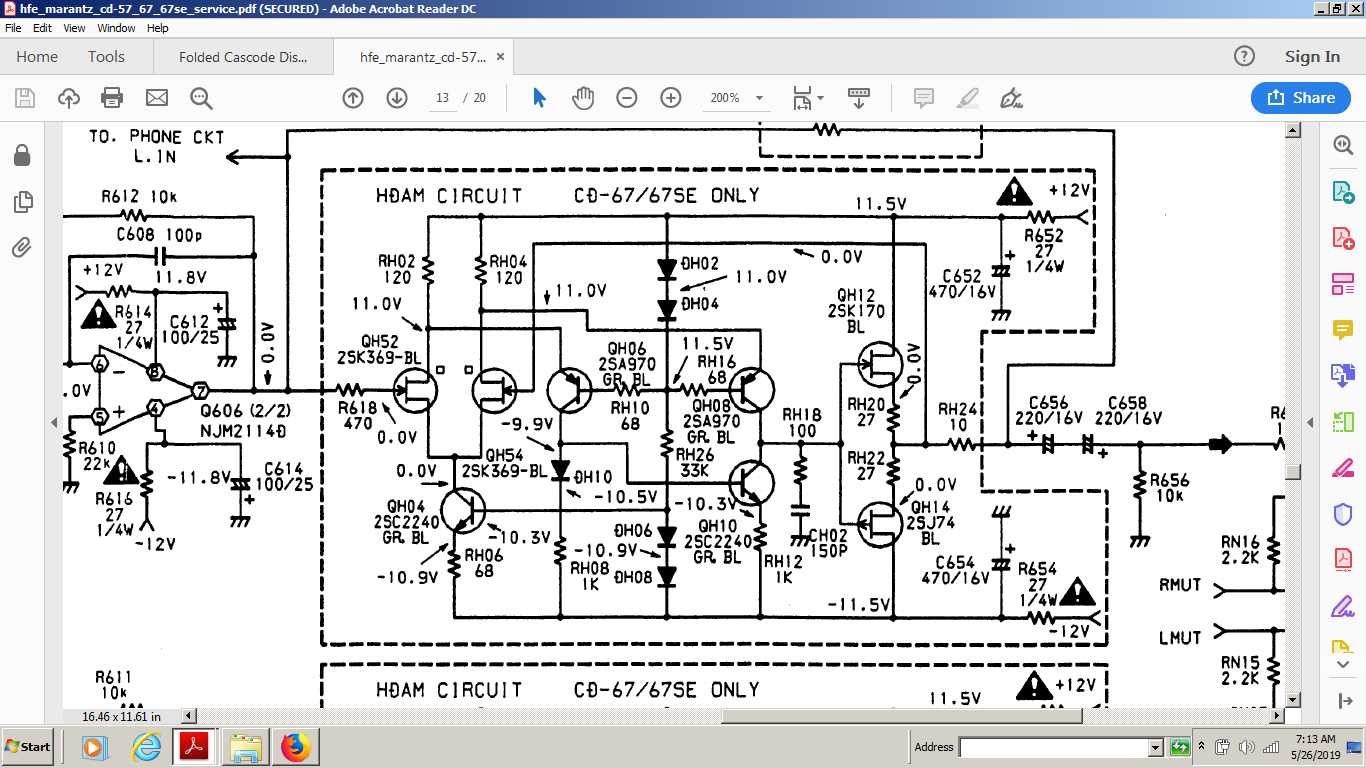Open the Window menu
This screenshot has height=768, width=1366.
116,28
